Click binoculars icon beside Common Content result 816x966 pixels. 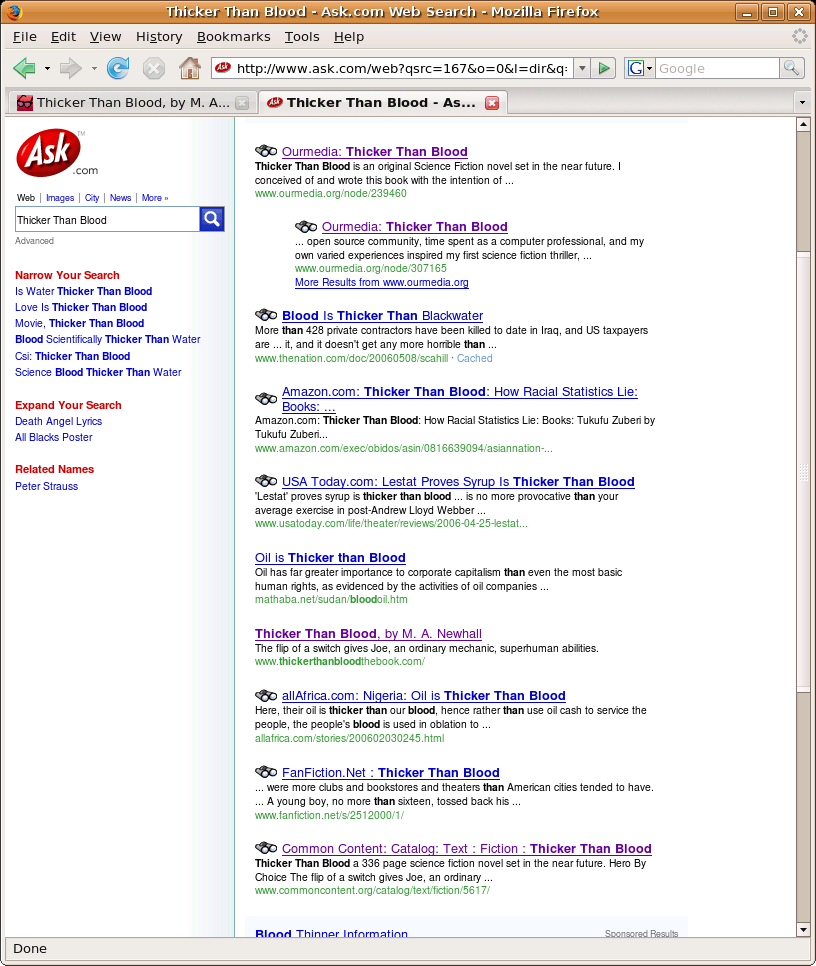(266, 848)
